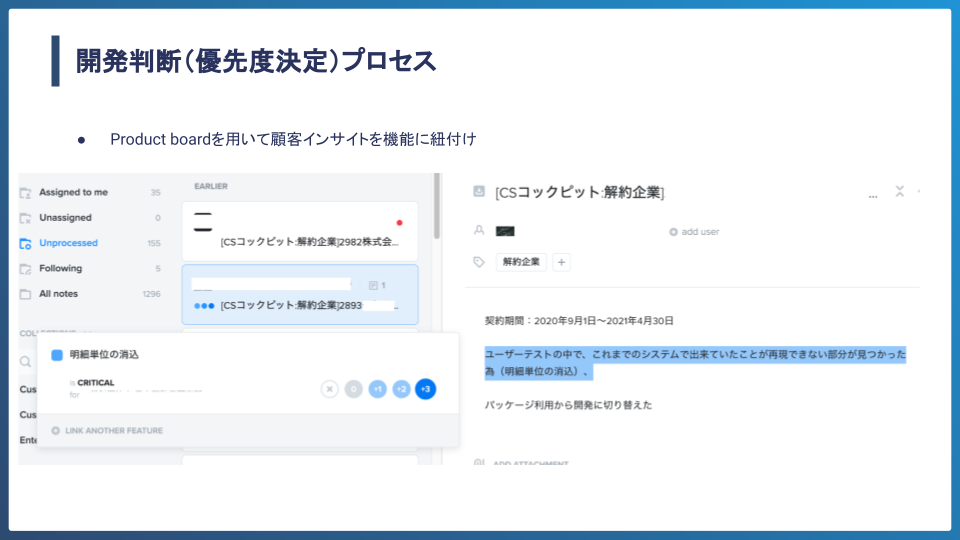Click the user person icon
Image resolution: width=960 pixels, height=540 pixels.
(x=479, y=230)
